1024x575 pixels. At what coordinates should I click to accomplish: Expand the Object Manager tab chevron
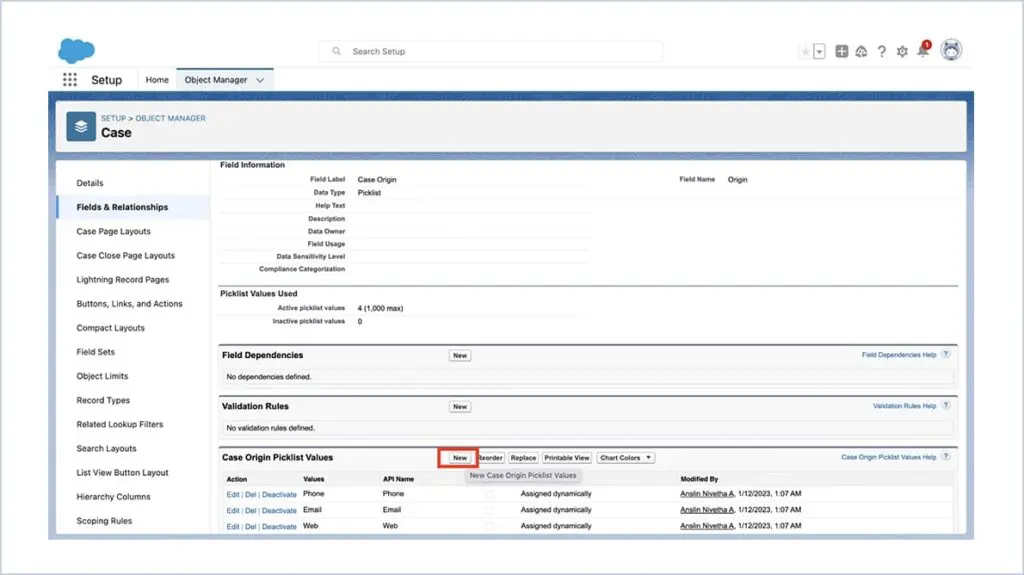coord(260,80)
